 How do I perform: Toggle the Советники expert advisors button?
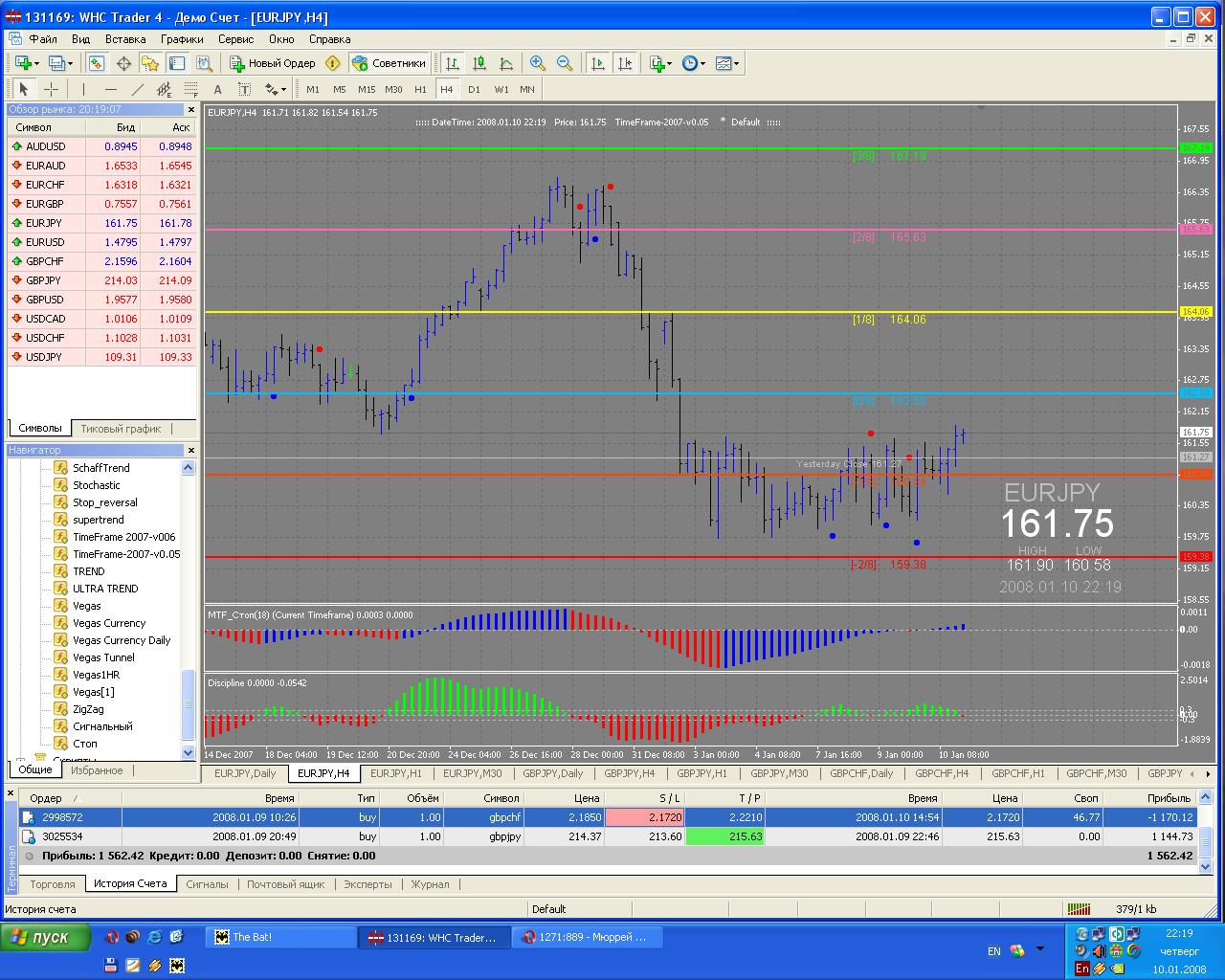click(389, 63)
